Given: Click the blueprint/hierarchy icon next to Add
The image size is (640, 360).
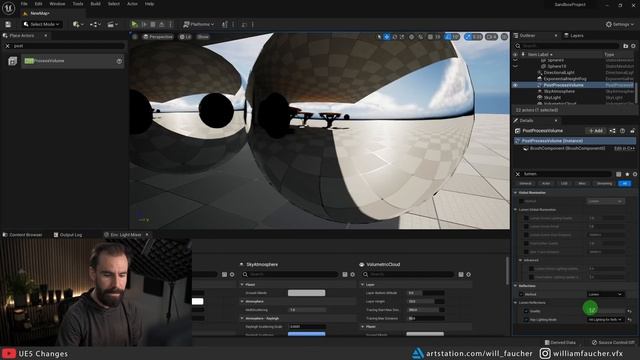Looking at the screenshot, I should pyautogui.click(x=613, y=131).
